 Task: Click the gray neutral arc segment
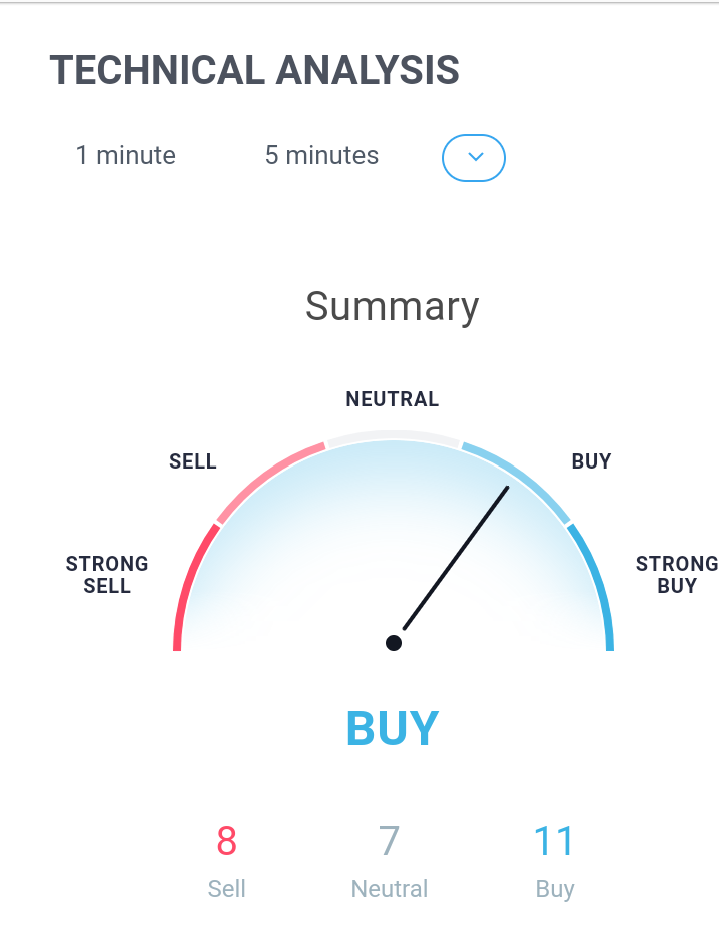[393, 436]
